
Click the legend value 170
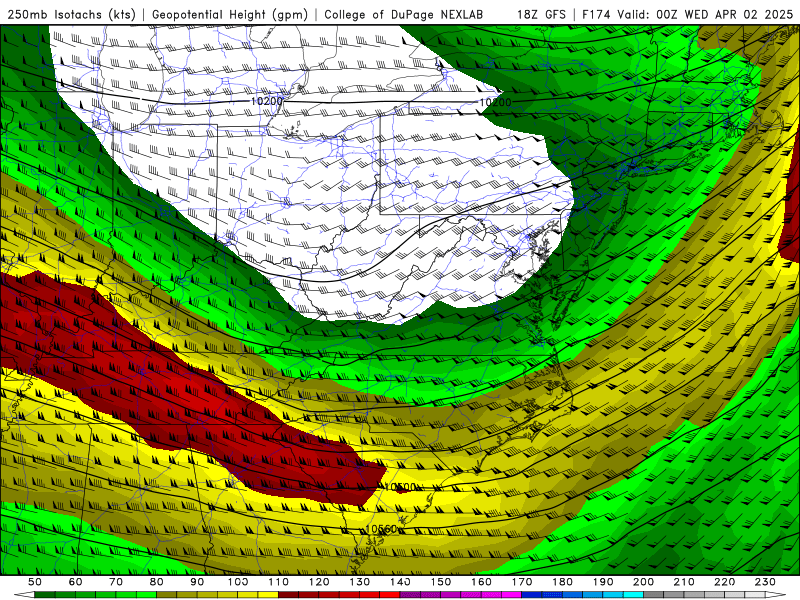tap(522, 582)
